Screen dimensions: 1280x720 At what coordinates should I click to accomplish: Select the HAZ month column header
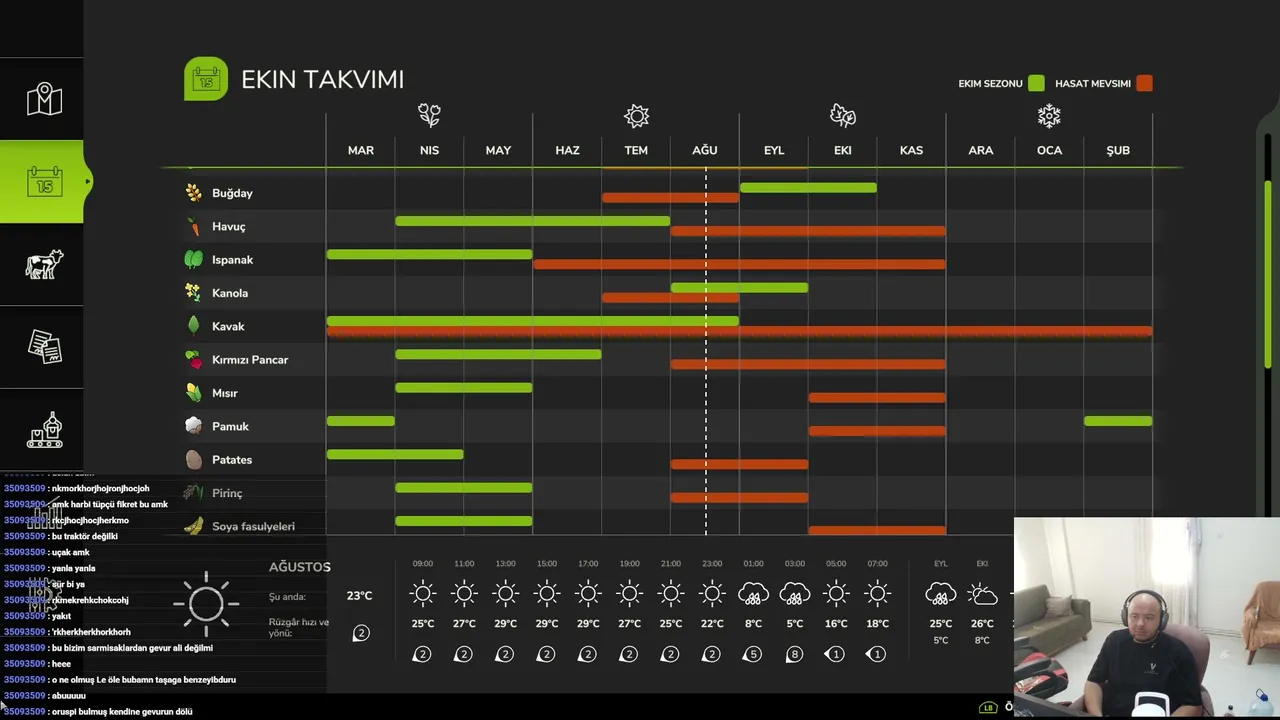(x=567, y=150)
